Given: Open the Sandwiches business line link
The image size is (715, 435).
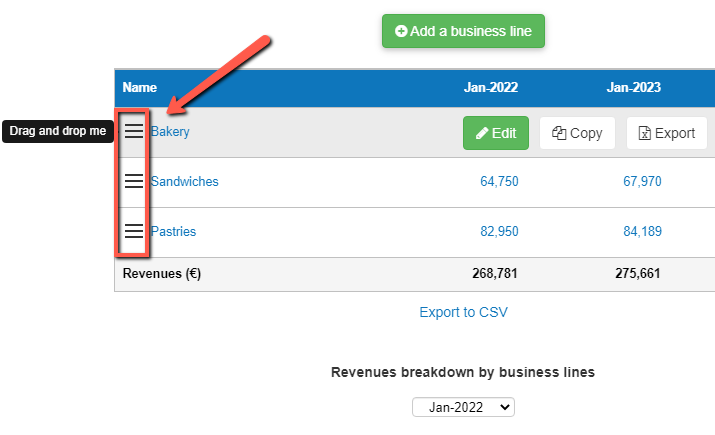Looking at the screenshot, I should [x=184, y=182].
